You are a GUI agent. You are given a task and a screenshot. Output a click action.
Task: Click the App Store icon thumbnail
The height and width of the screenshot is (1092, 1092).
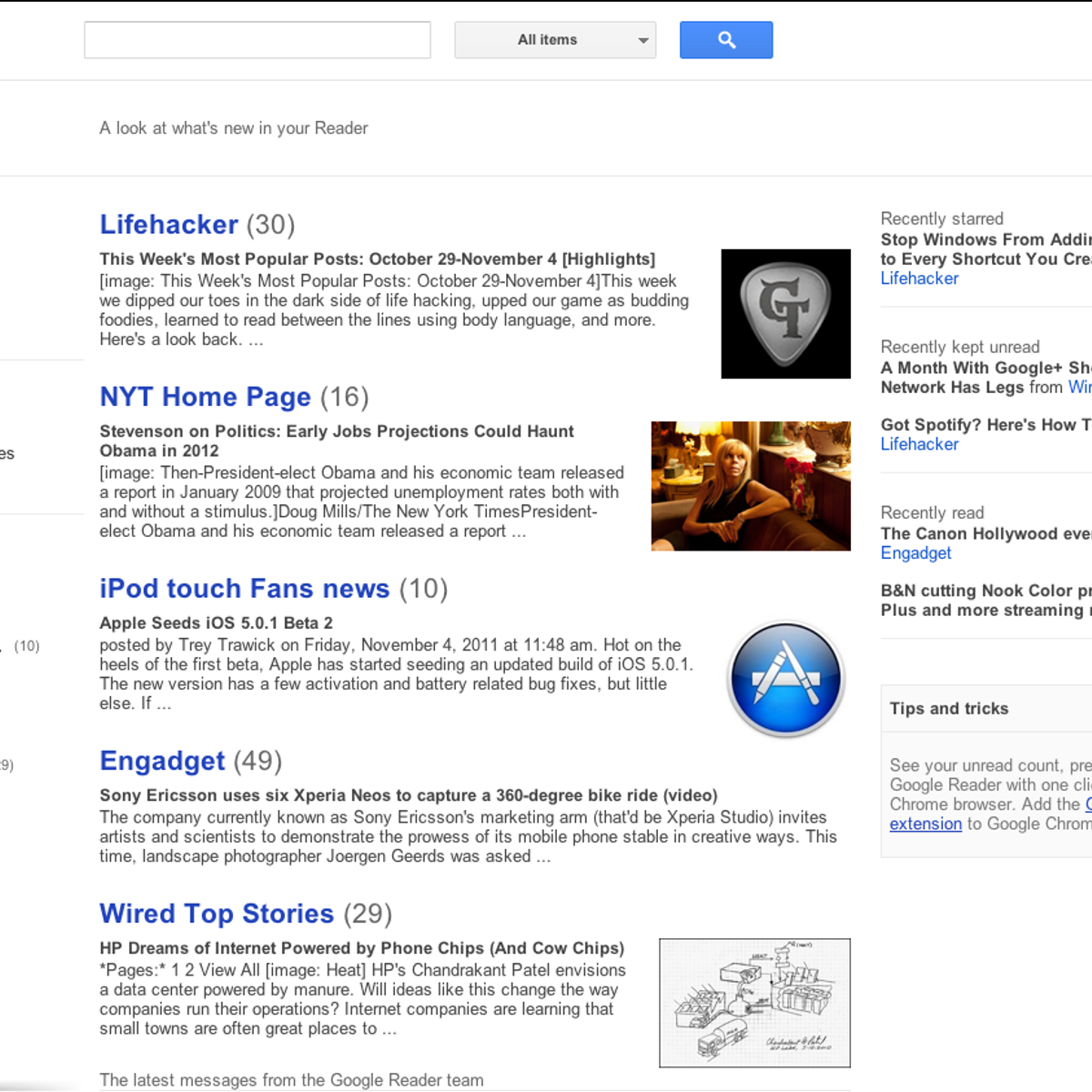pos(785,679)
